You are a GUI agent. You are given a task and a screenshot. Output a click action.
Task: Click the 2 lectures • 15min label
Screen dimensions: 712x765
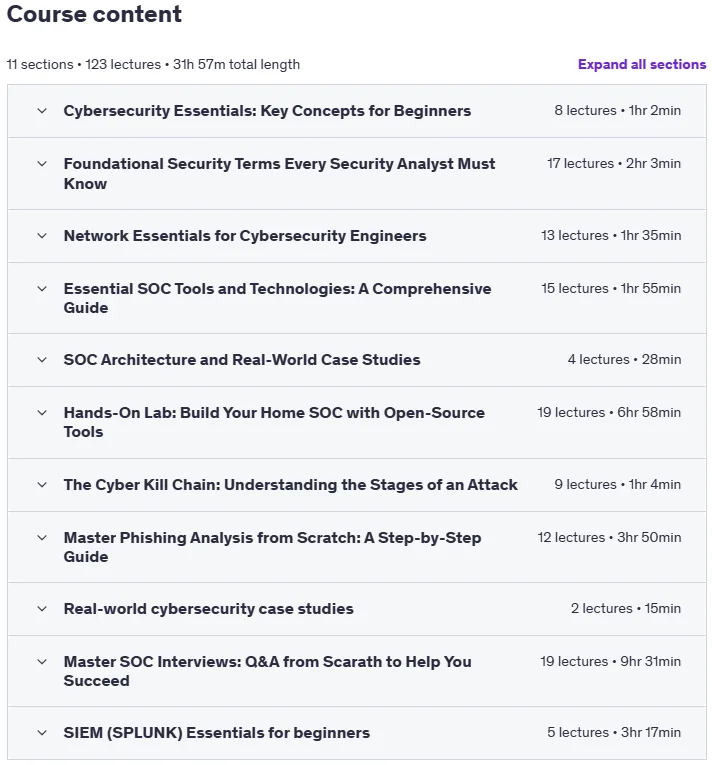626,609
